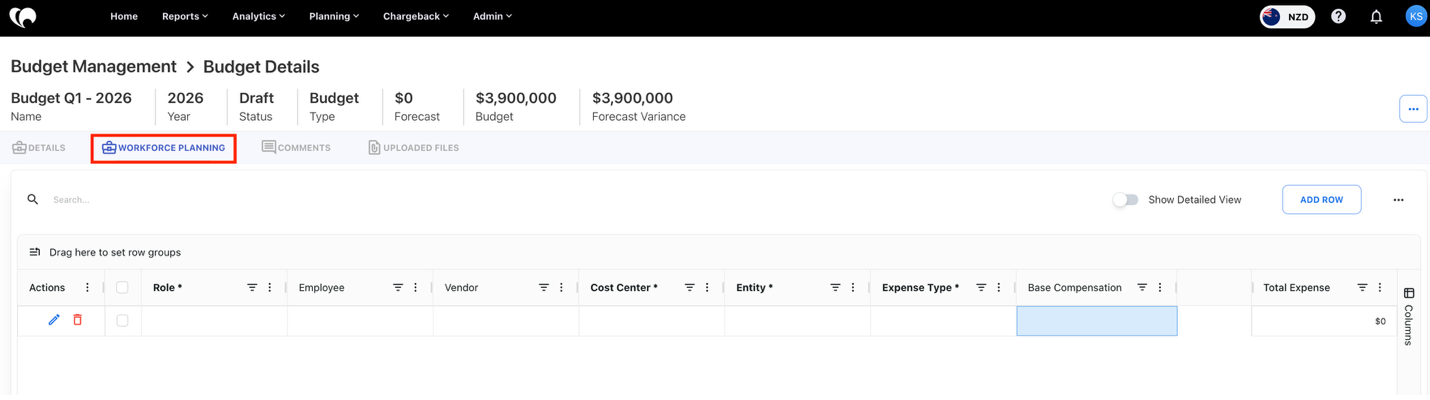The width and height of the screenshot is (1430, 400).
Task: Check the select-all header checkbox
Action: (x=122, y=288)
